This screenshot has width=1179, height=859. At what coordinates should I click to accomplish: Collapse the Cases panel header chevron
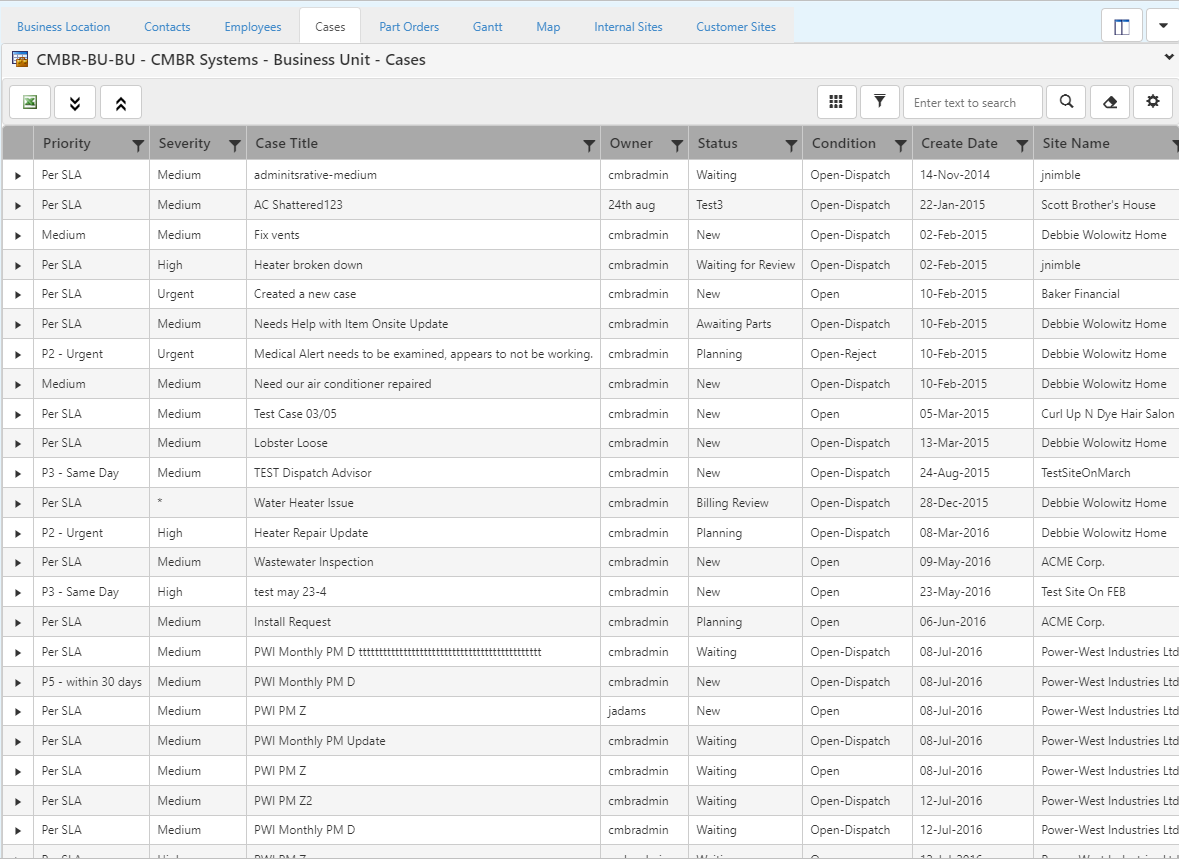pyautogui.click(x=1169, y=58)
